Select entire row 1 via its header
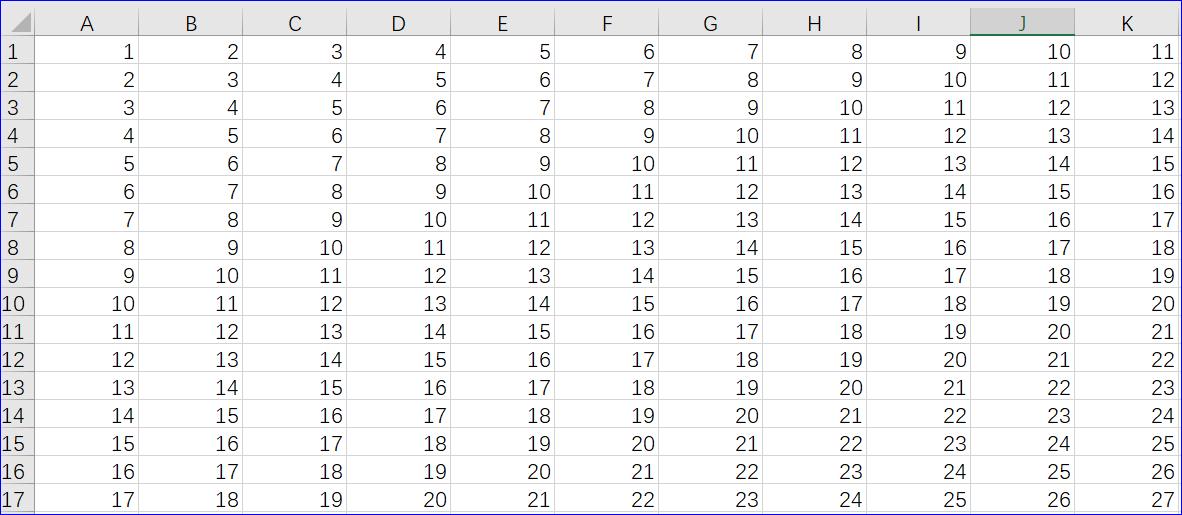 (x=16, y=51)
